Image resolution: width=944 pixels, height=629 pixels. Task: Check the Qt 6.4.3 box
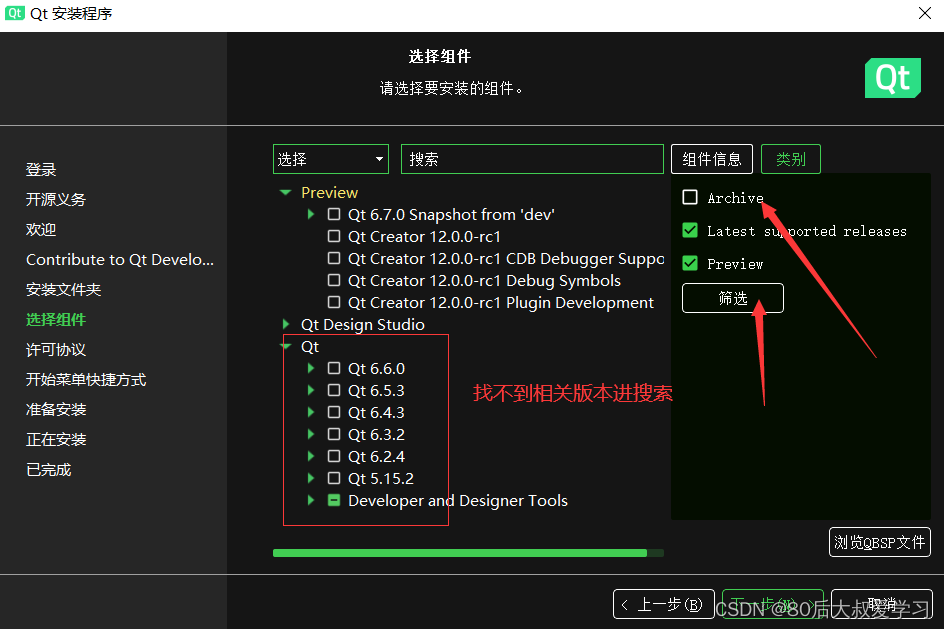point(334,412)
